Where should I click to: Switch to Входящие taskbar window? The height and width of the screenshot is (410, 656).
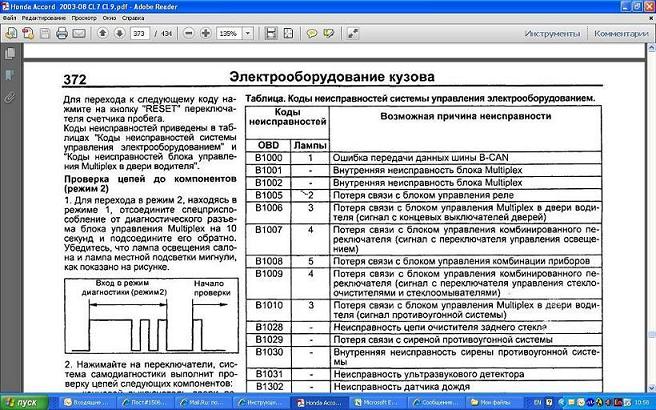[x=87, y=402]
